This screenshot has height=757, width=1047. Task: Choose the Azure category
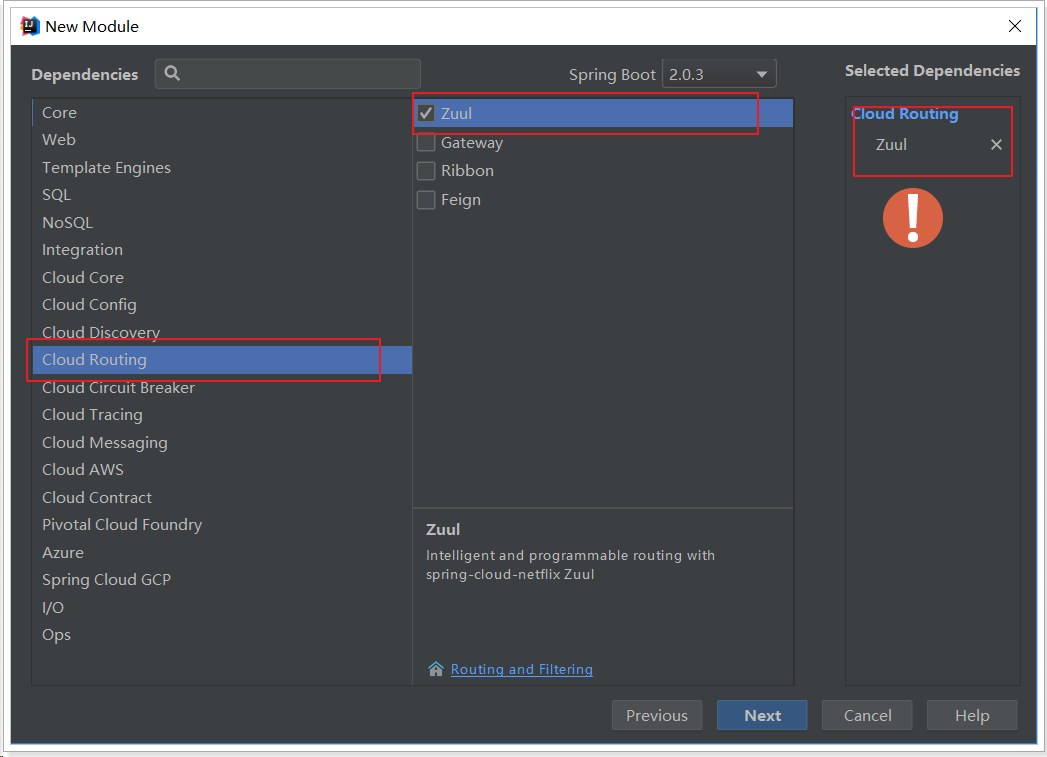222,553
